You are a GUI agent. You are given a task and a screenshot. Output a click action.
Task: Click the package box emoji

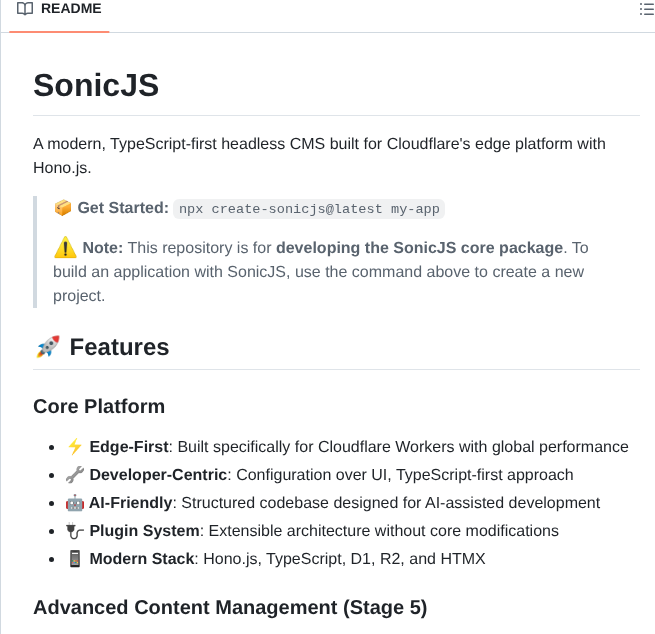tap(63, 208)
